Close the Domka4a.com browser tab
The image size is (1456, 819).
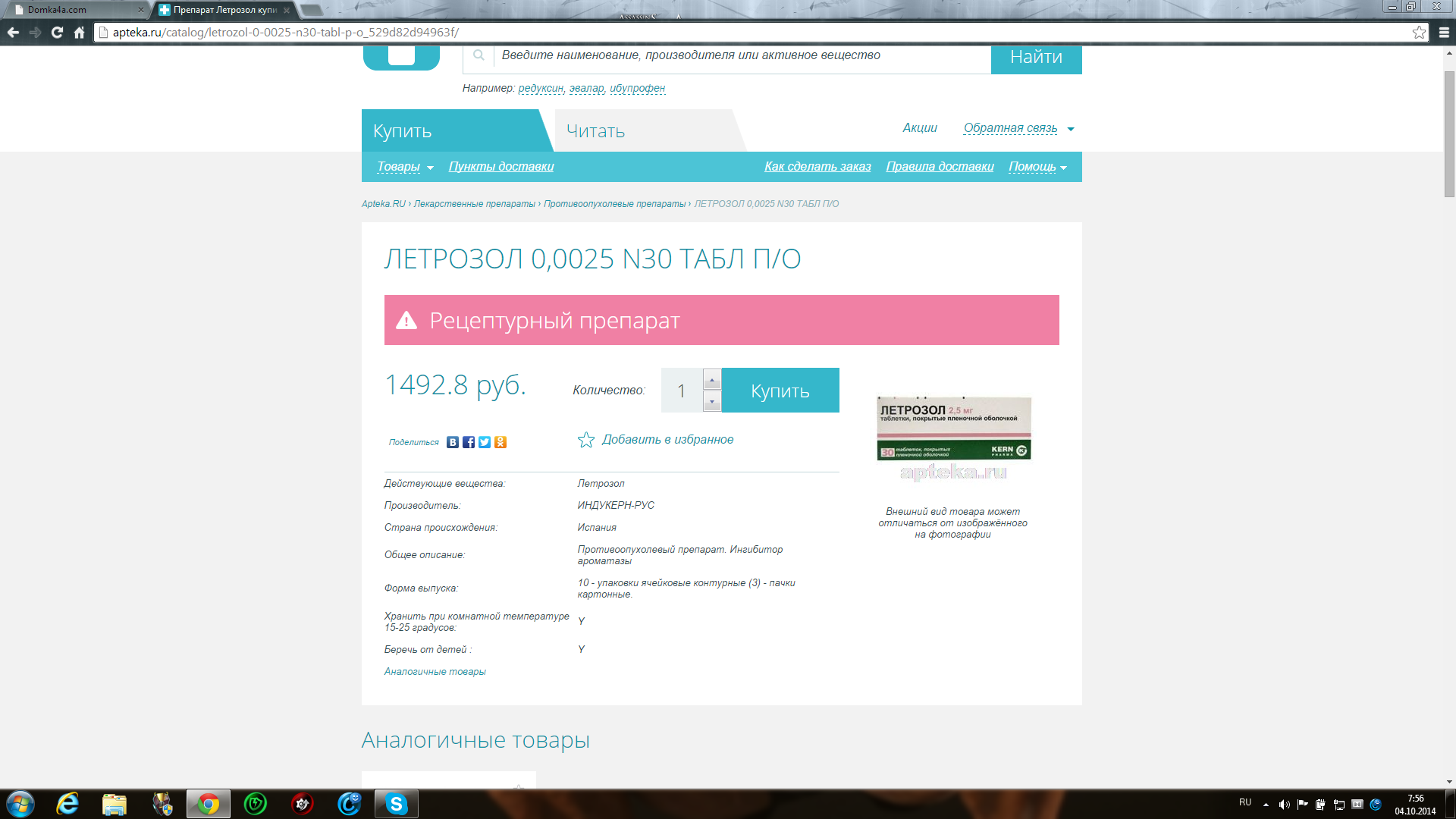tap(140, 10)
